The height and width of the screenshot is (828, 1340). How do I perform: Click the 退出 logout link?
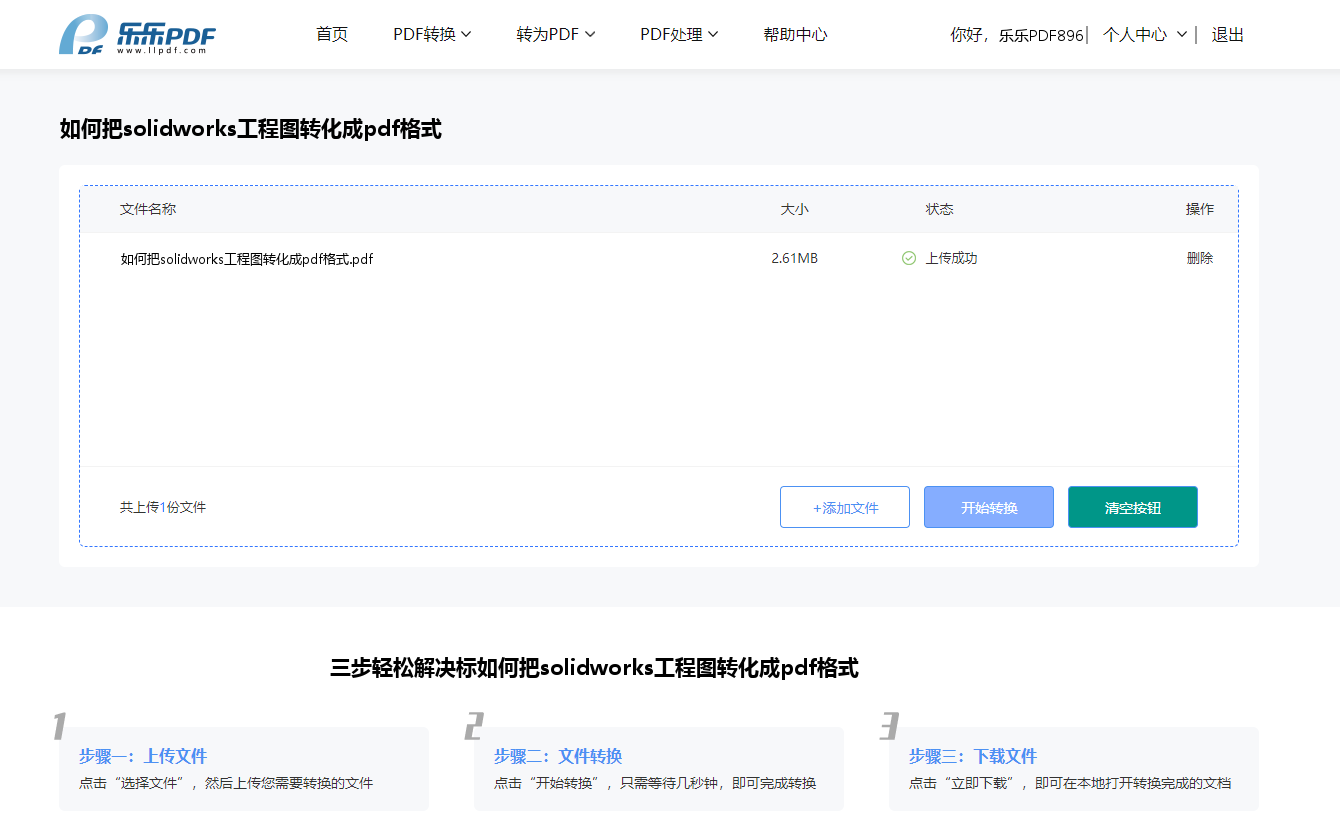coord(1228,34)
